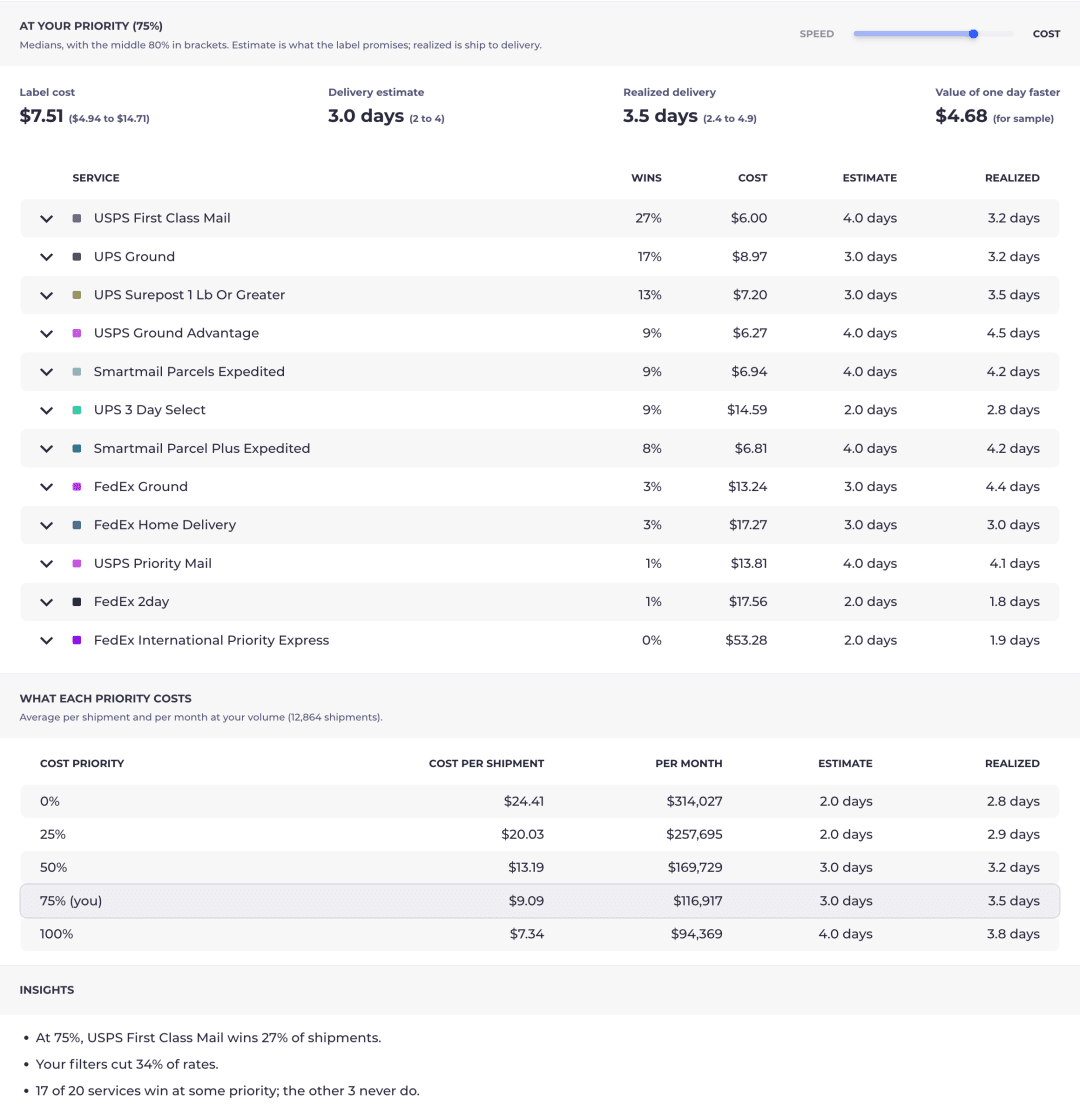Expand the FedEx 2day row chevron
The image size is (1080, 1119).
tap(46, 602)
